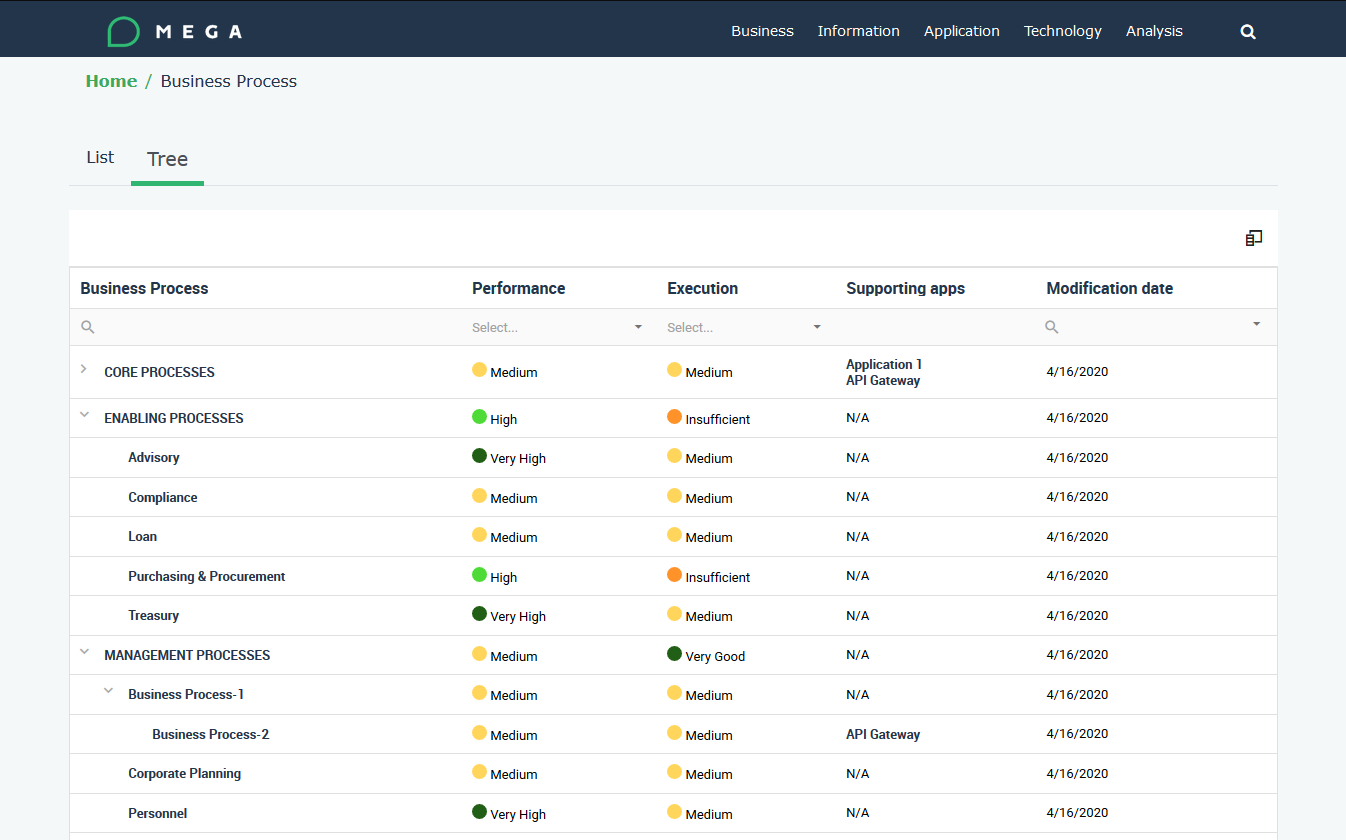Click the search icon in Business Process filter

[88, 327]
